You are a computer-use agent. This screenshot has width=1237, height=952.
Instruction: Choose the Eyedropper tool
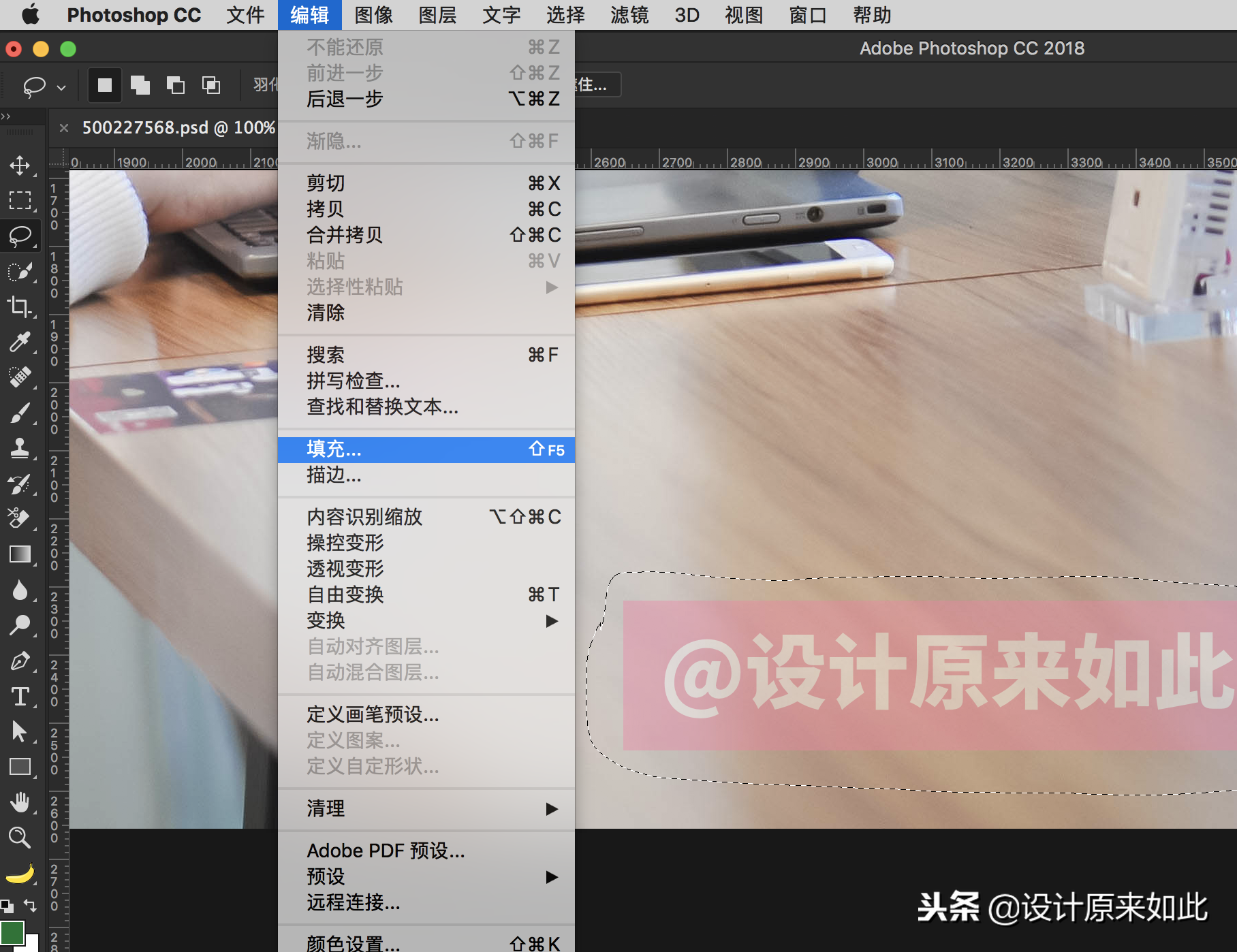[x=20, y=342]
